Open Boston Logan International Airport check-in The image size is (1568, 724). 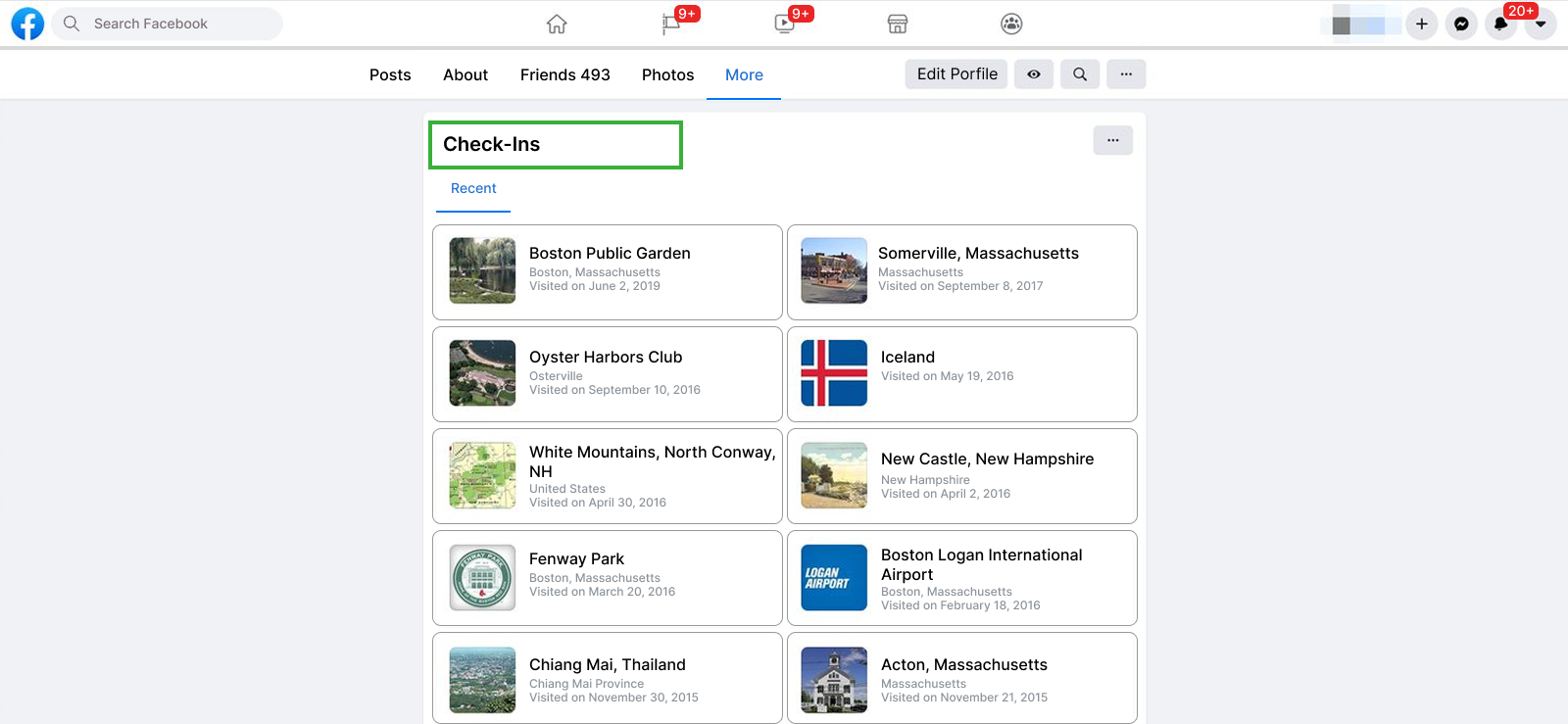(962, 578)
